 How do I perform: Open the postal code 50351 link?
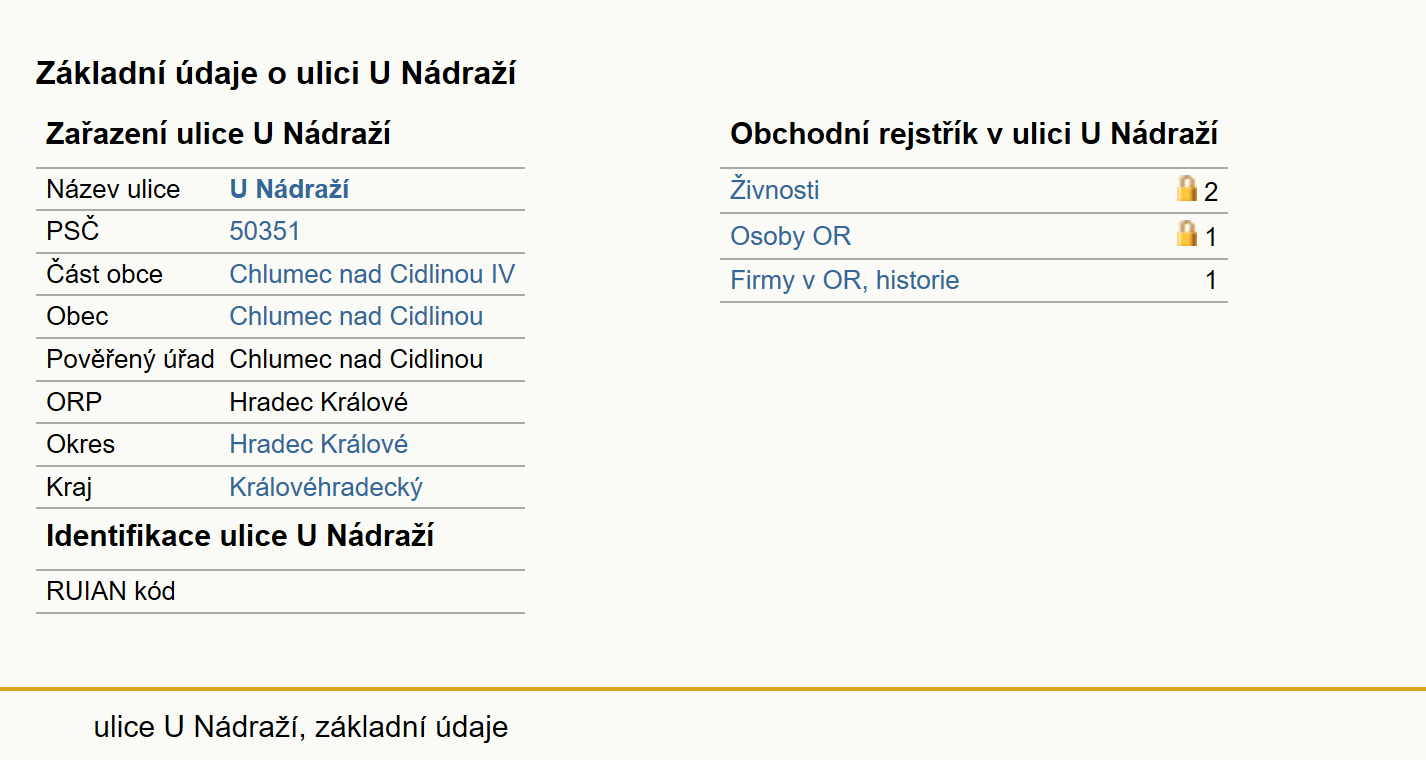264,231
